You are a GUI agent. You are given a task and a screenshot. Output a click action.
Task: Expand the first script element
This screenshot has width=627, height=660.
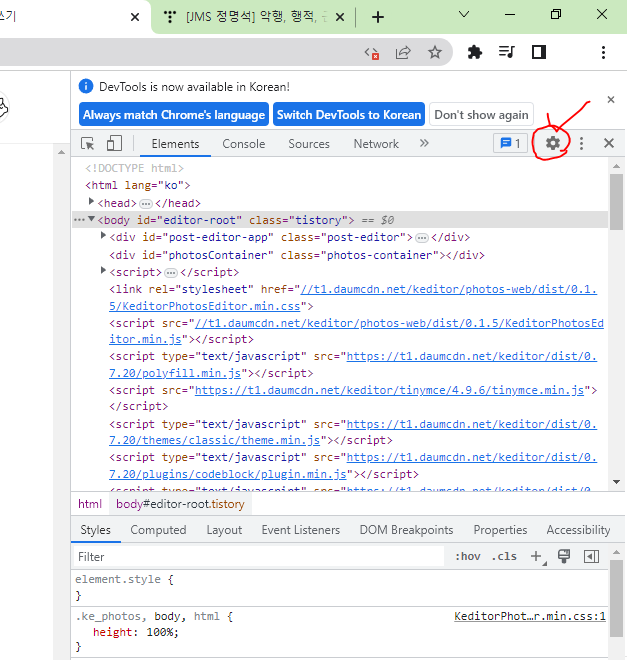103,270
